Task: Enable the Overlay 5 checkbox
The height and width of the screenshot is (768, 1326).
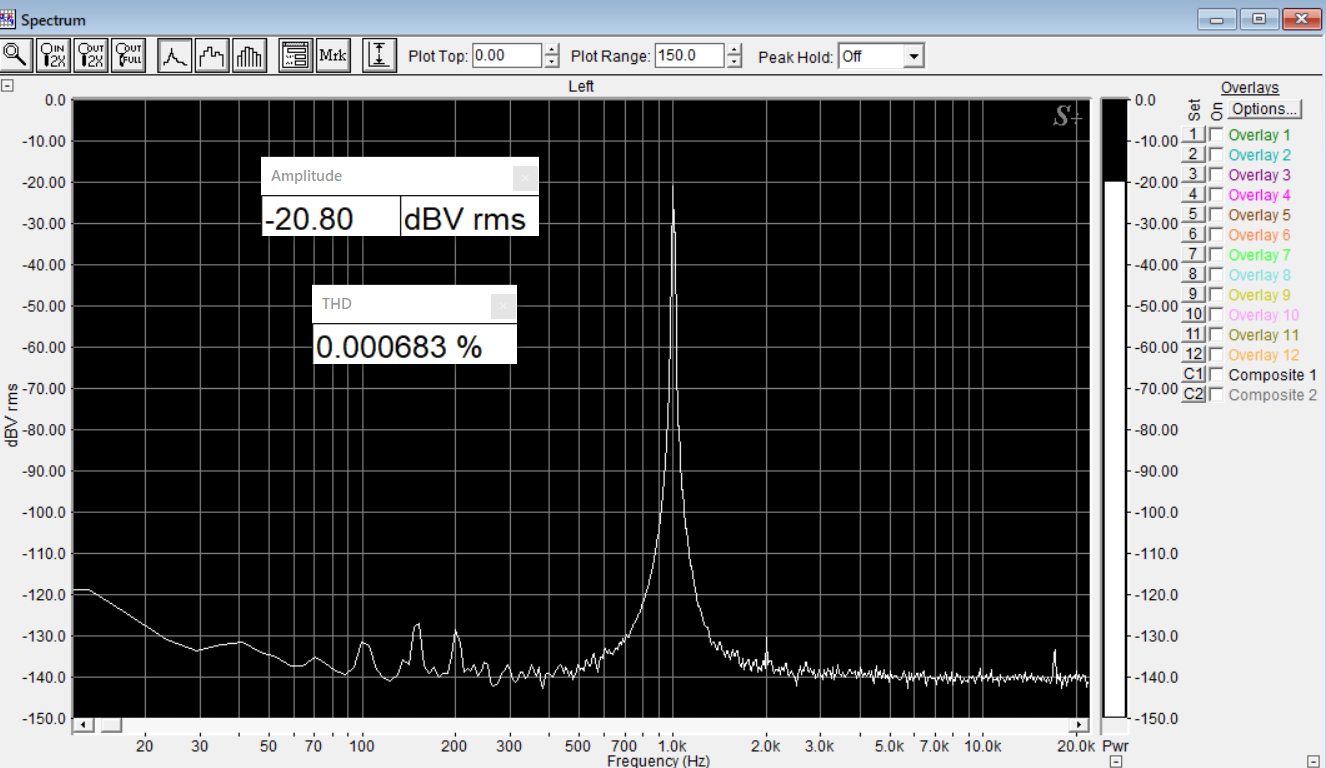Action: 1216,215
